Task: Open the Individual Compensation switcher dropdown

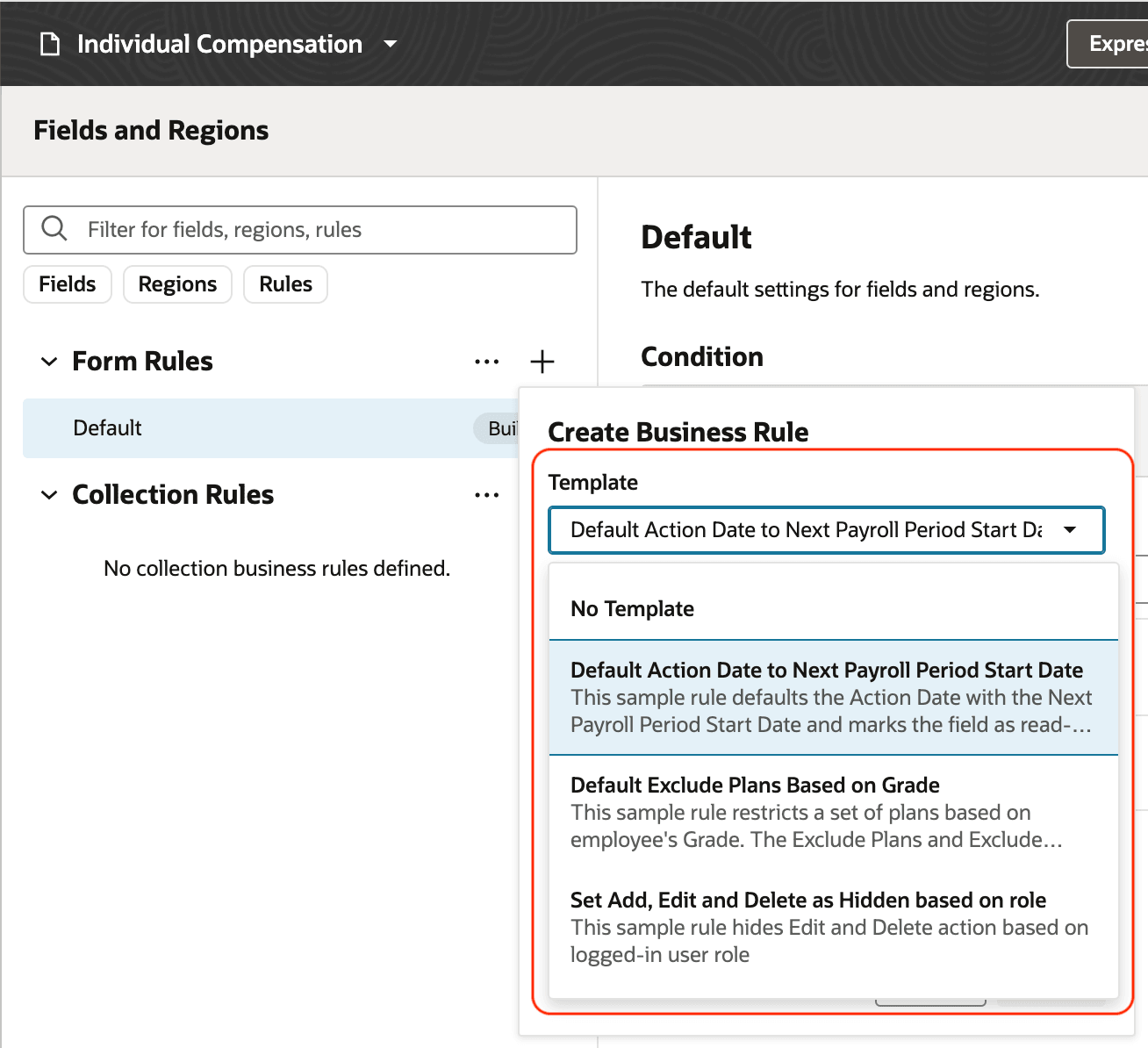Action: tap(391, 44)
